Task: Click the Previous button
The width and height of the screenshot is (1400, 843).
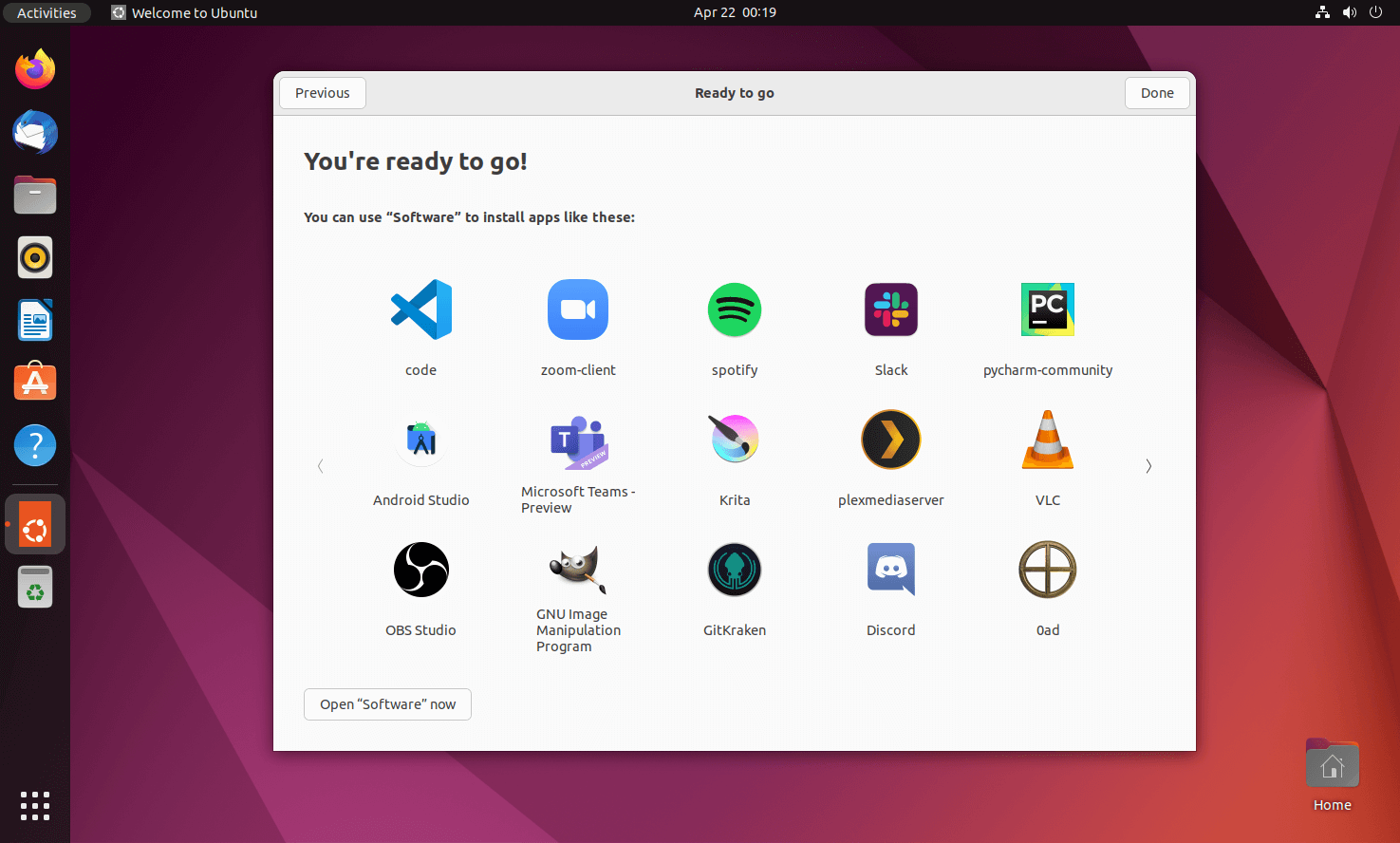Action: (322, 93)
